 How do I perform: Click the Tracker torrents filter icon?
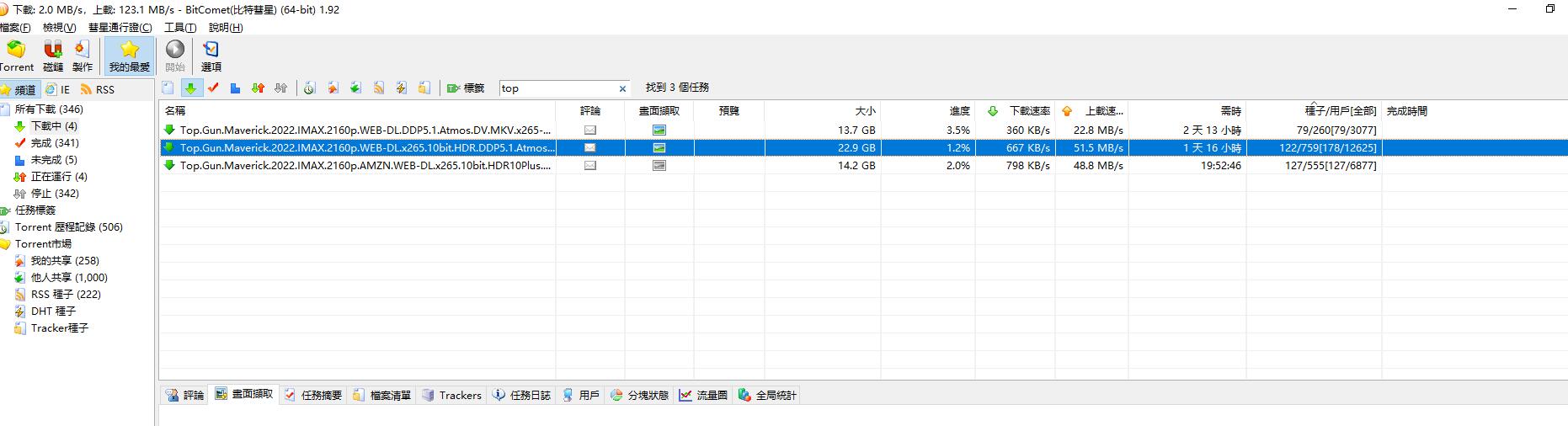pyautogui.click(x=424, y=88)
